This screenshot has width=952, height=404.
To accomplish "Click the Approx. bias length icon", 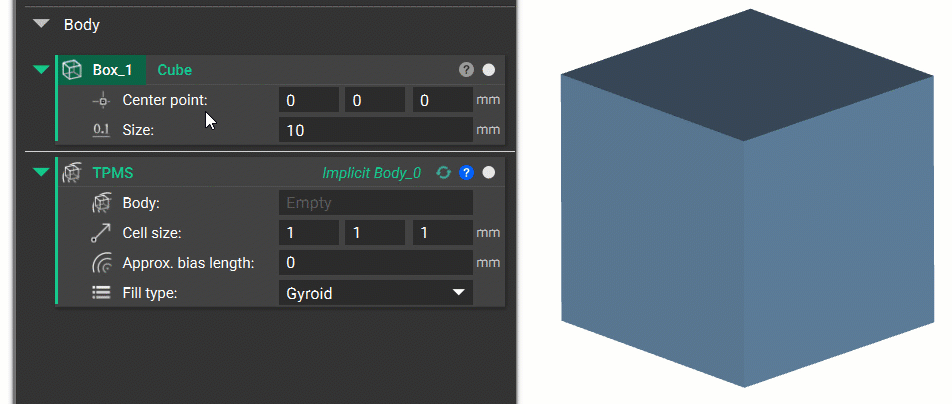I will [x=101, y=263].
